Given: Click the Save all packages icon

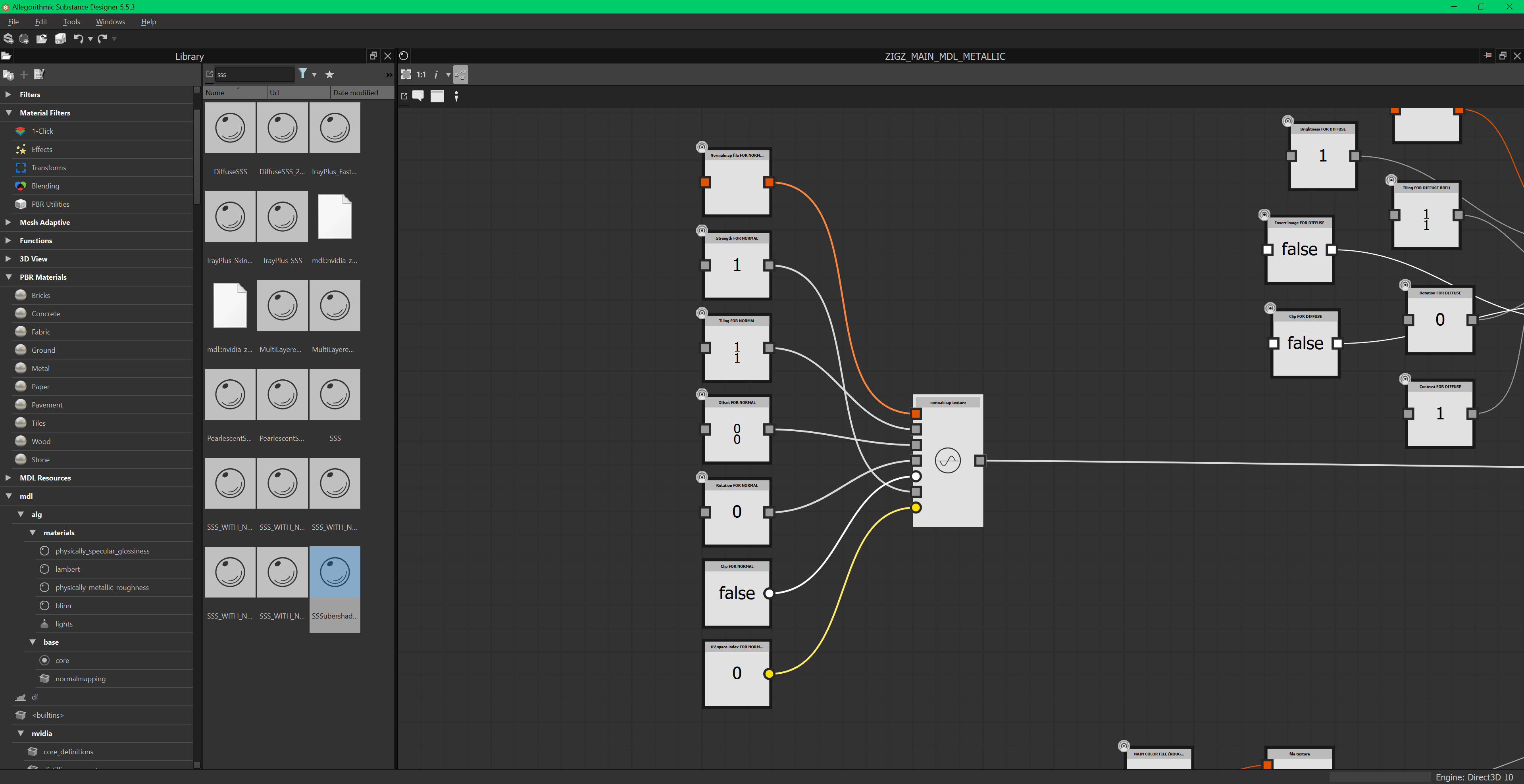Looking at the screenshot, I should [60, 39].
